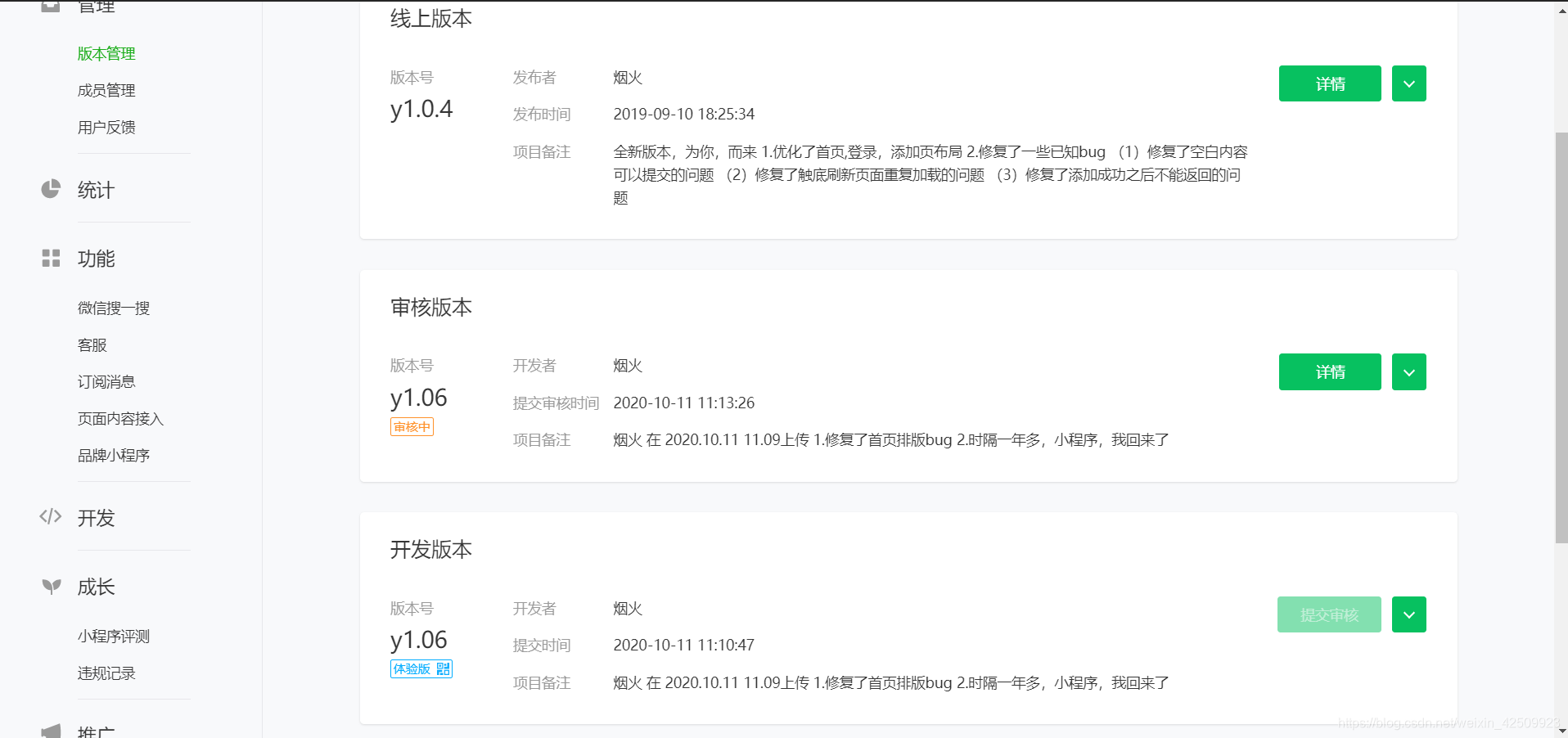Open 订阅消息 menu item
1568x738 pixels.
106,382
